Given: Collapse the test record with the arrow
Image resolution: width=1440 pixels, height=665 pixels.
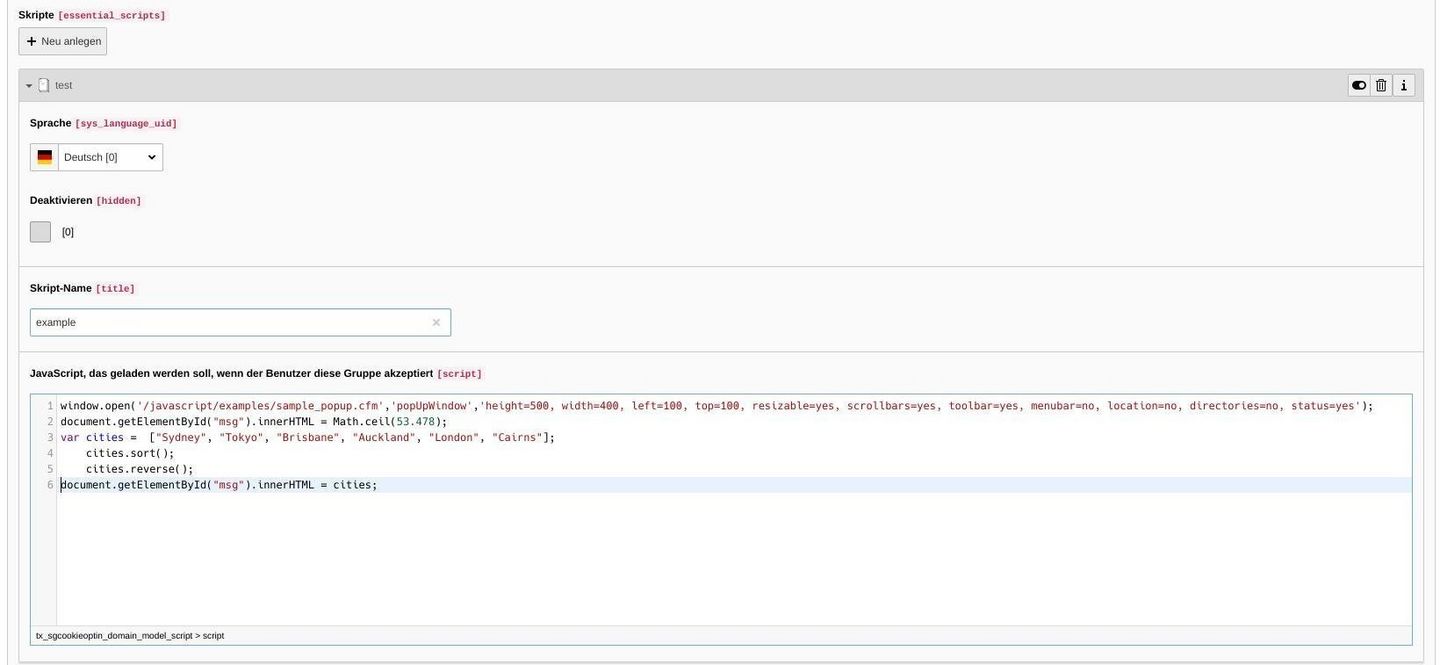Looking at the screenshot, I should (x=29, y=86).
